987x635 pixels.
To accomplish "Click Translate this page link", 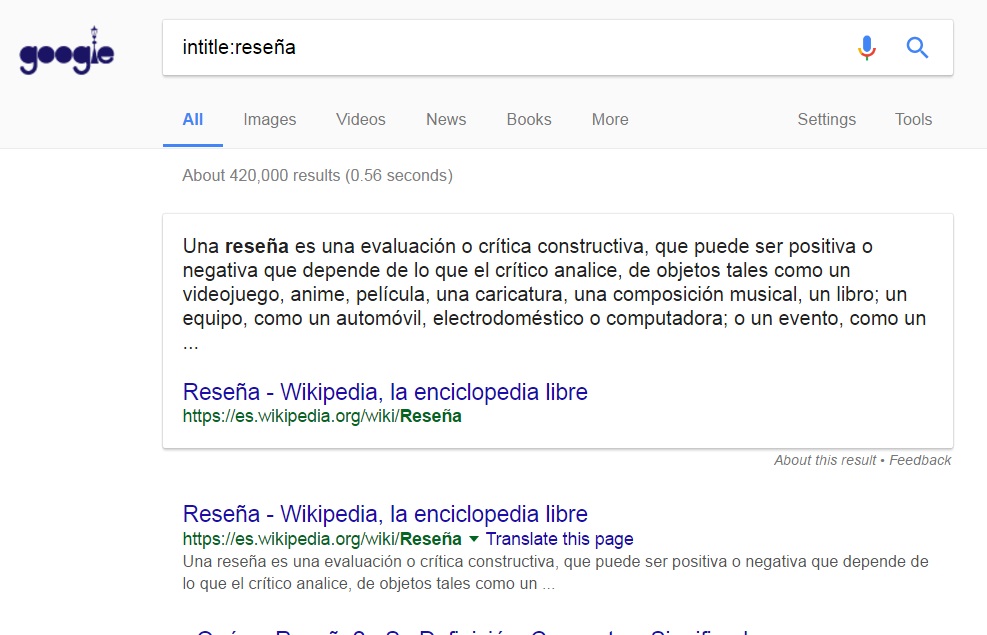I will point(559,539).
